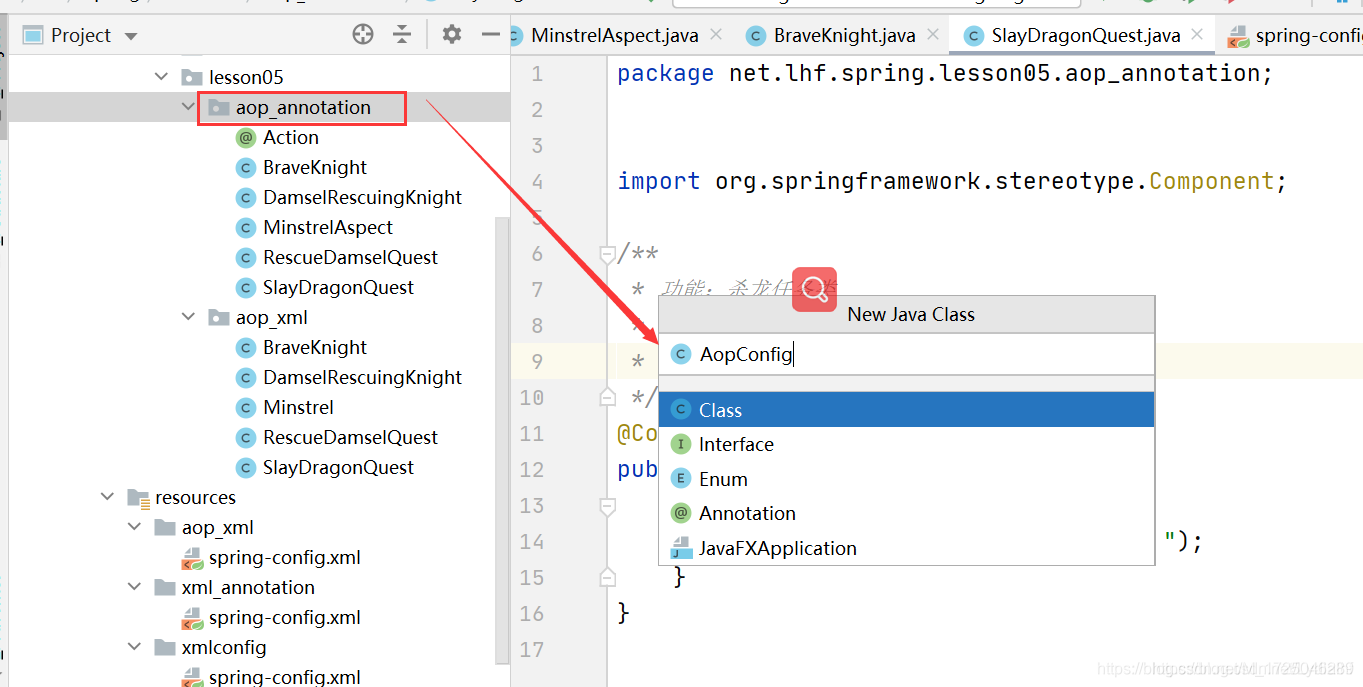This screenshot has height=687, width=1363.
Task: Click the locate/scroll-from-source target icon
Action: tap(363, 35)
